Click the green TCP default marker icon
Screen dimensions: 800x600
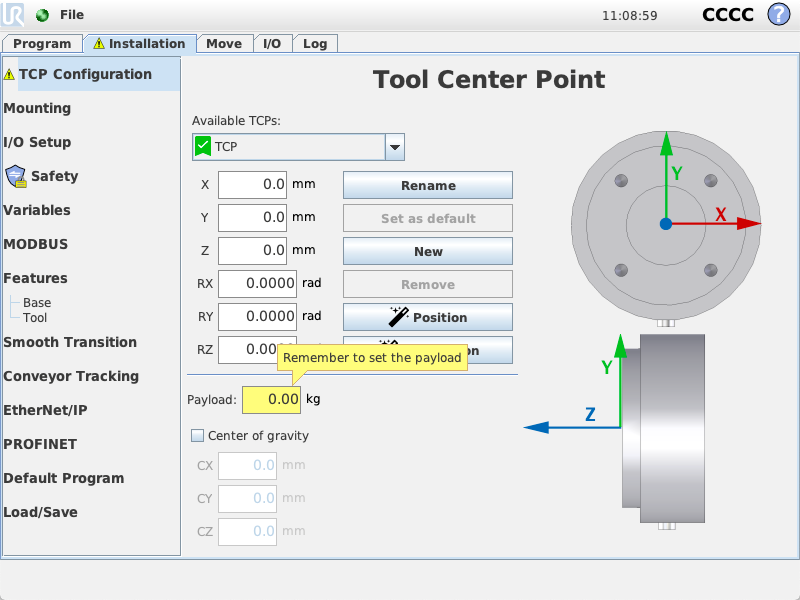click(203, 147)
